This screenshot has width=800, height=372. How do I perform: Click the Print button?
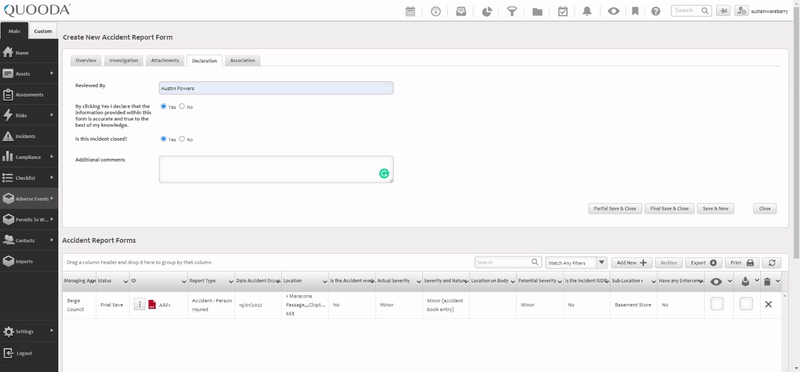tap(742, 263)
